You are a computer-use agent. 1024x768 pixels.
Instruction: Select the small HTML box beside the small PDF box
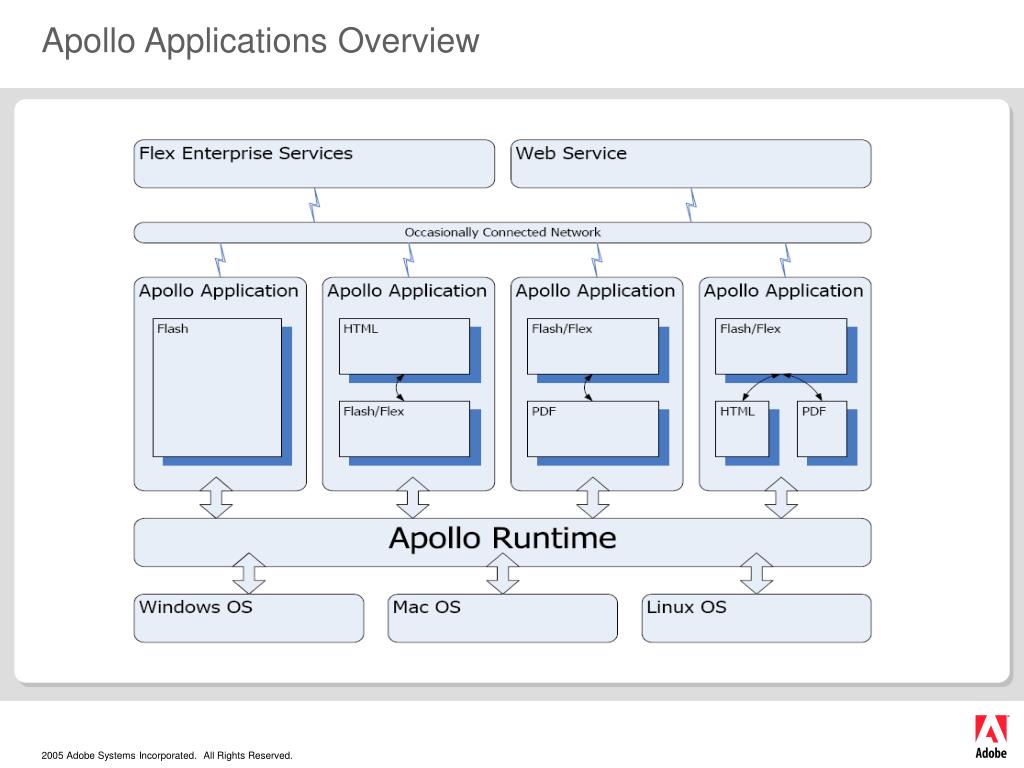(742, 429)
